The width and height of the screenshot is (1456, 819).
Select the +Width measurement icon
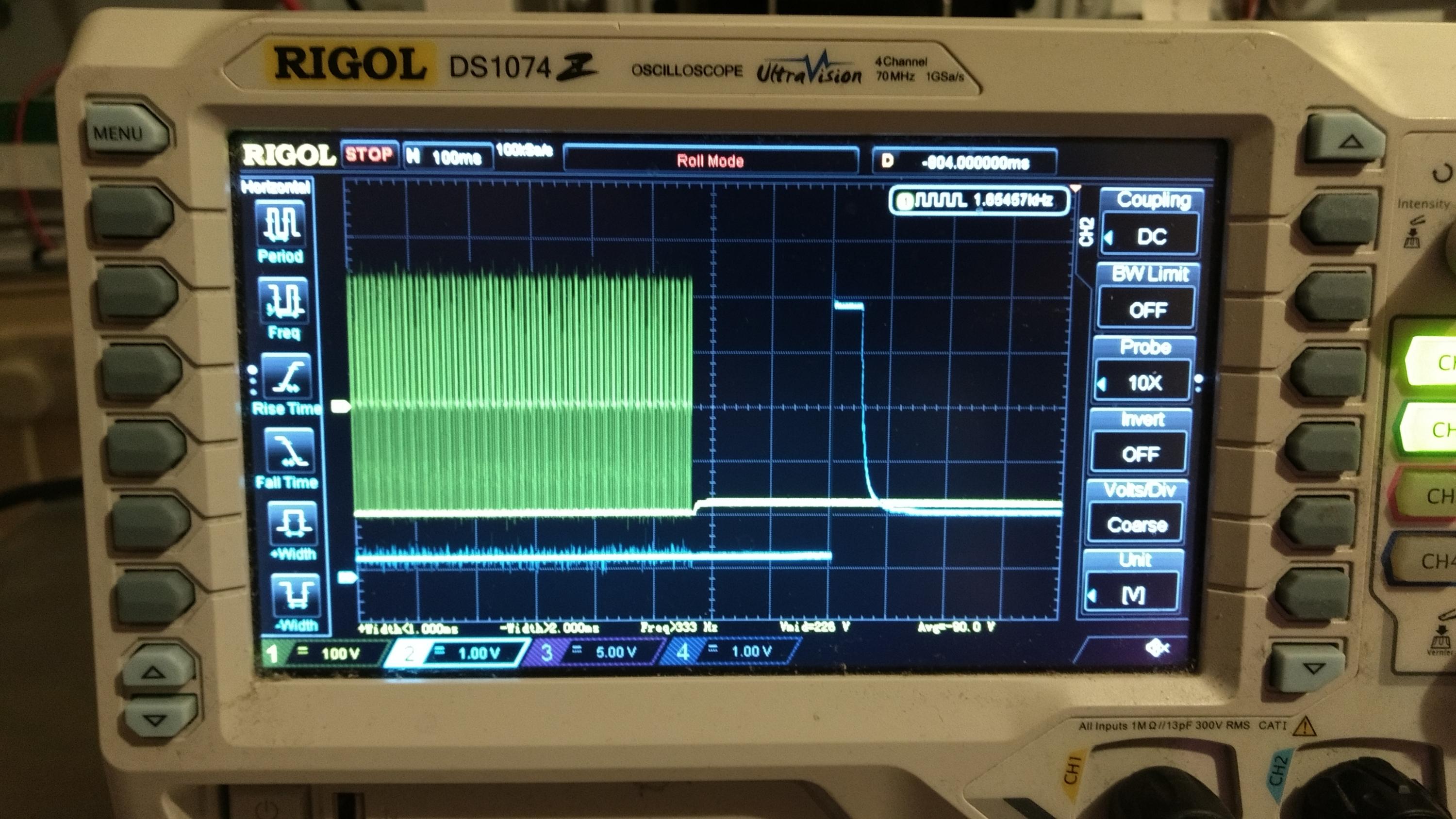(x=293, y=523)
